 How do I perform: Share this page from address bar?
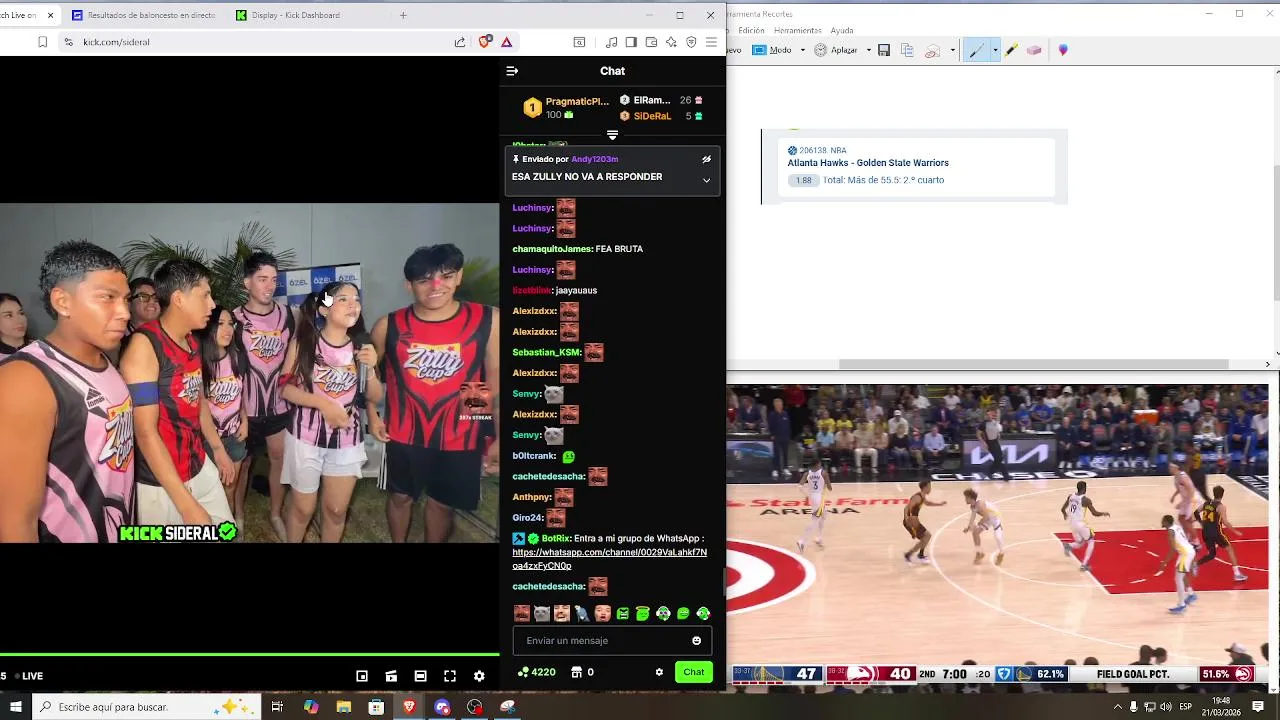tap(459, 42)
